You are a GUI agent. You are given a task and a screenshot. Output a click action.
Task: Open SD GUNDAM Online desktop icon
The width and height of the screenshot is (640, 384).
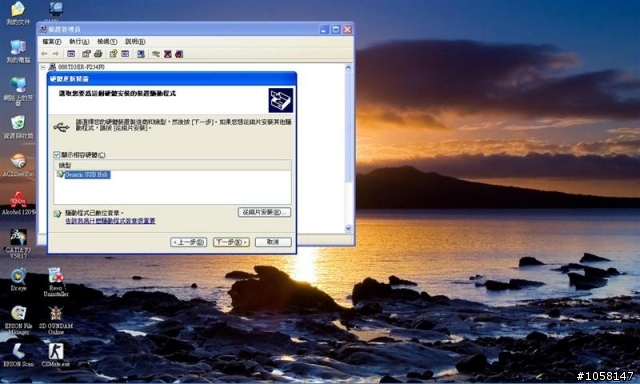(56, 320)
